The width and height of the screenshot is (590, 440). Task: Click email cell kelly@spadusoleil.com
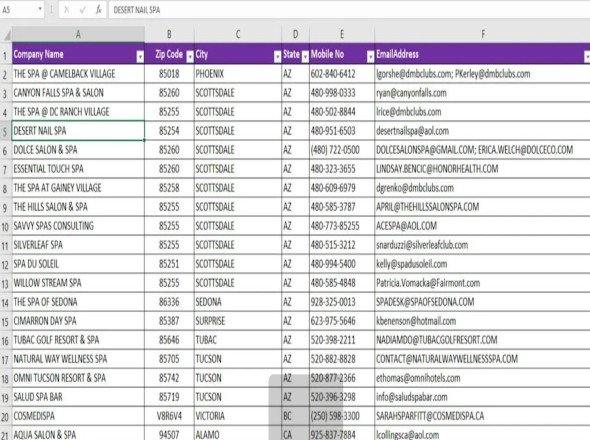point(482,264)
